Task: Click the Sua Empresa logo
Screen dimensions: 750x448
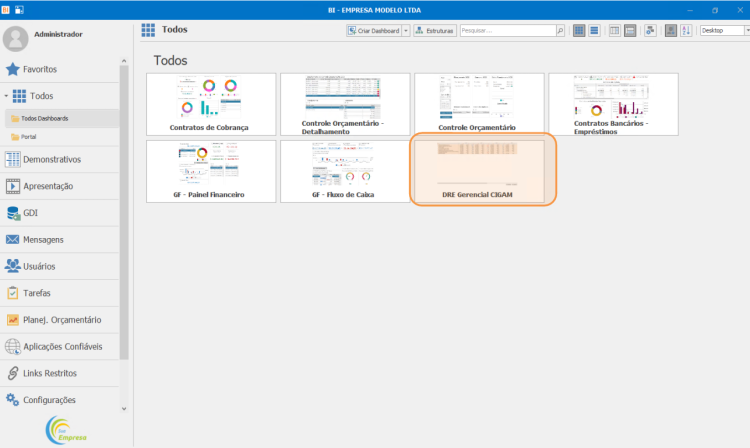Action: [x=66, y=431]
